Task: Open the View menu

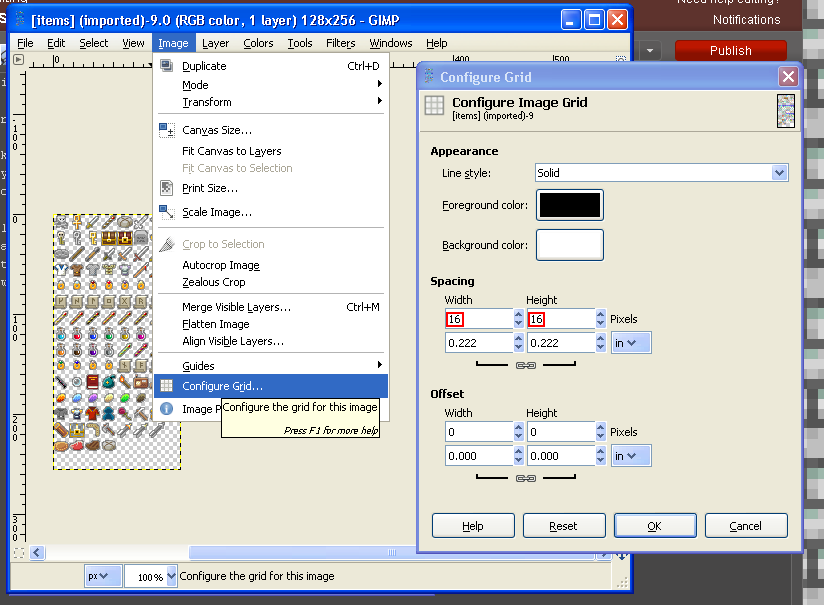Action: (133, 43)
